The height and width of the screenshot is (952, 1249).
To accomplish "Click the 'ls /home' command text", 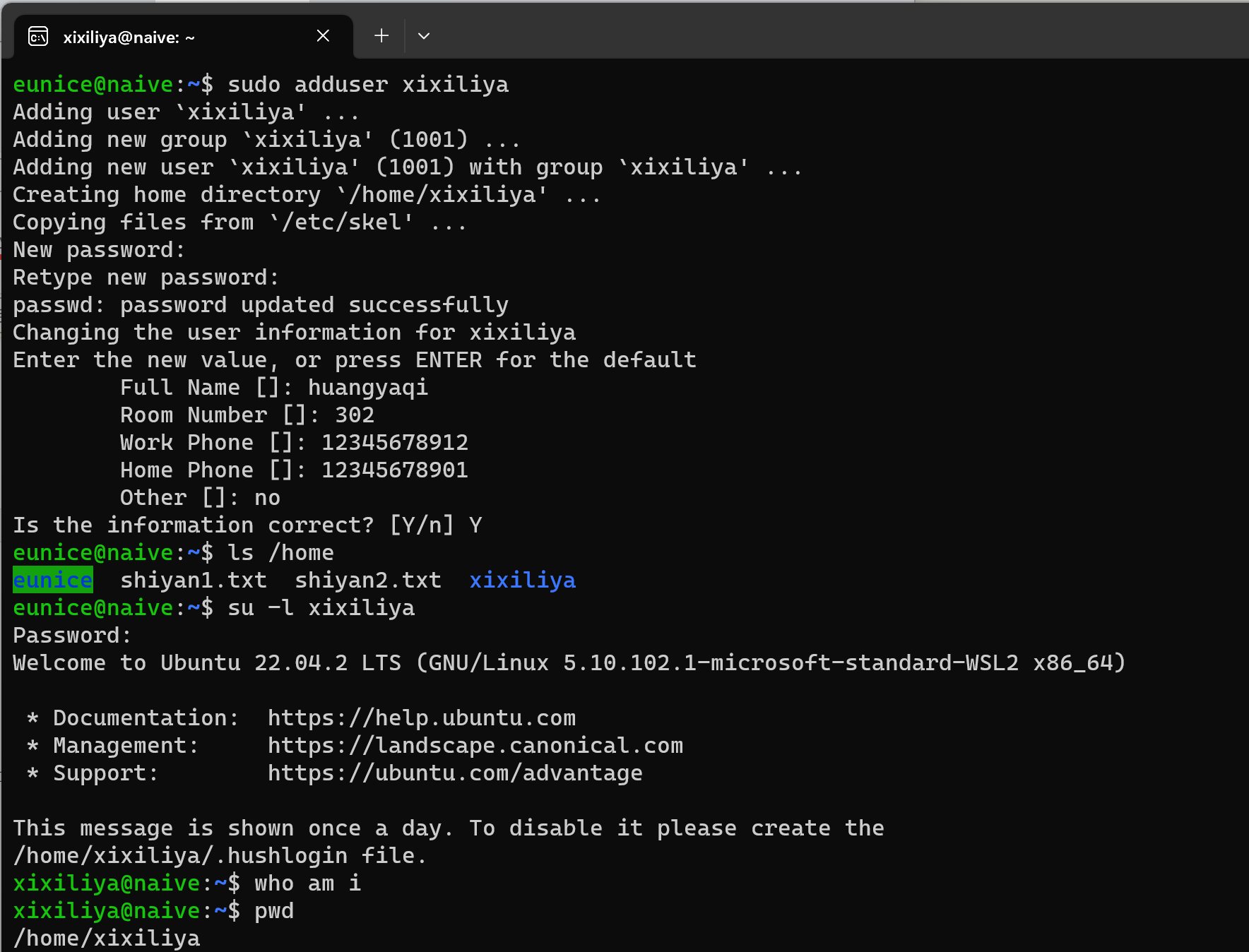I will 280,552.
